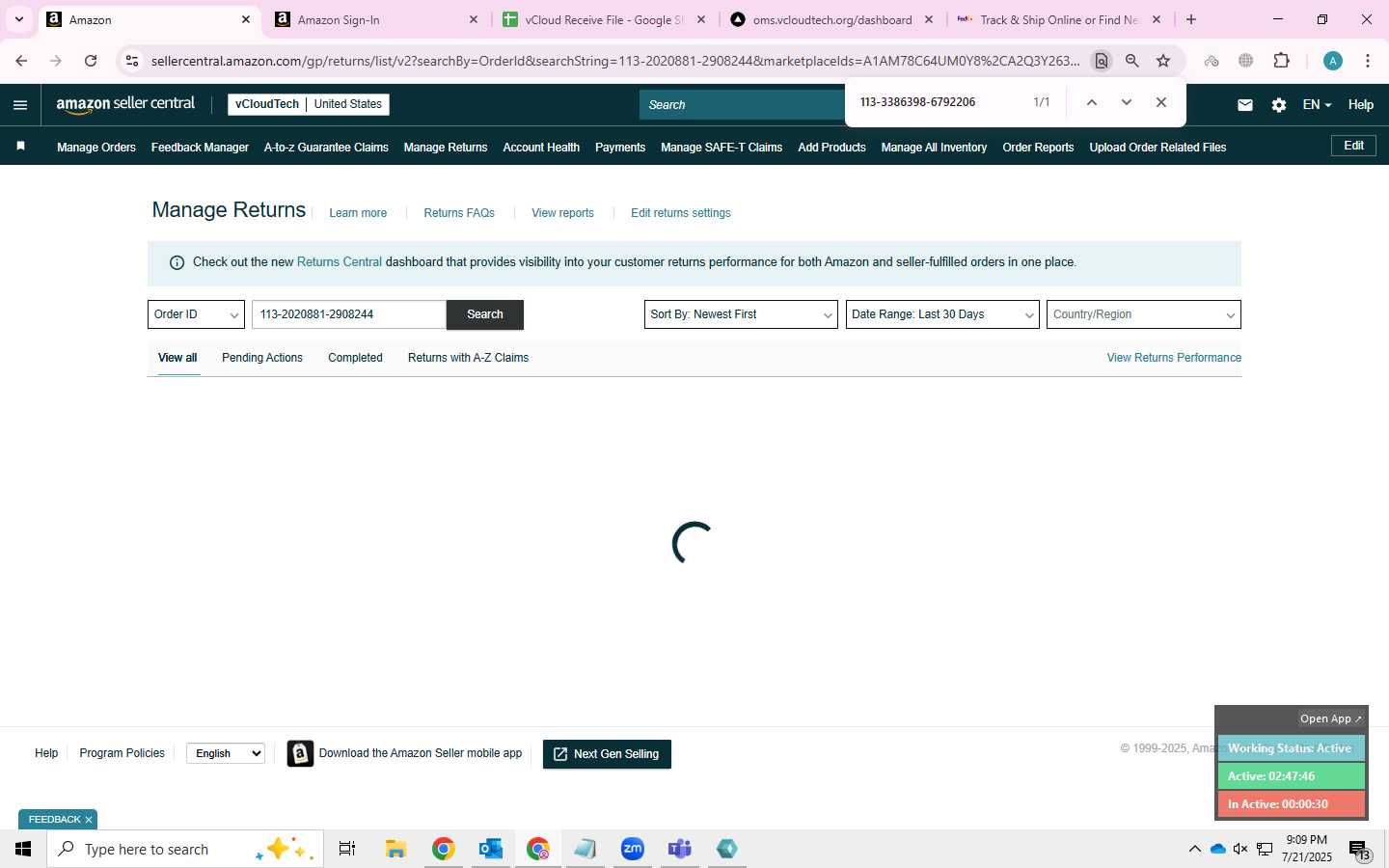Close the FEEDBACK badge
Viewport: 1389px width, 868px height.
[x=89, y=820]
